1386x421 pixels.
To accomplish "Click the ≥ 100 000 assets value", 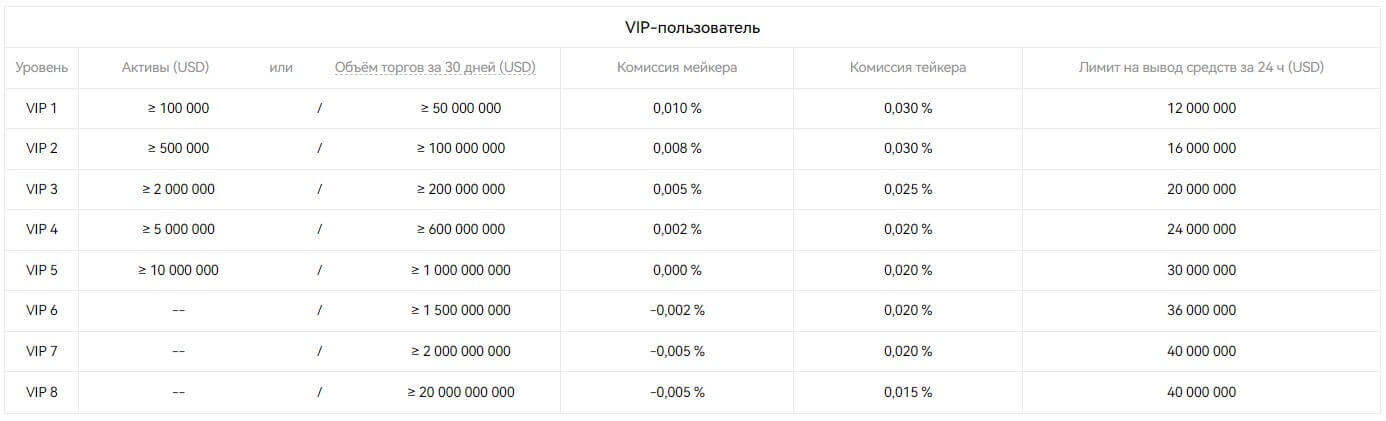I will point(179,108).
